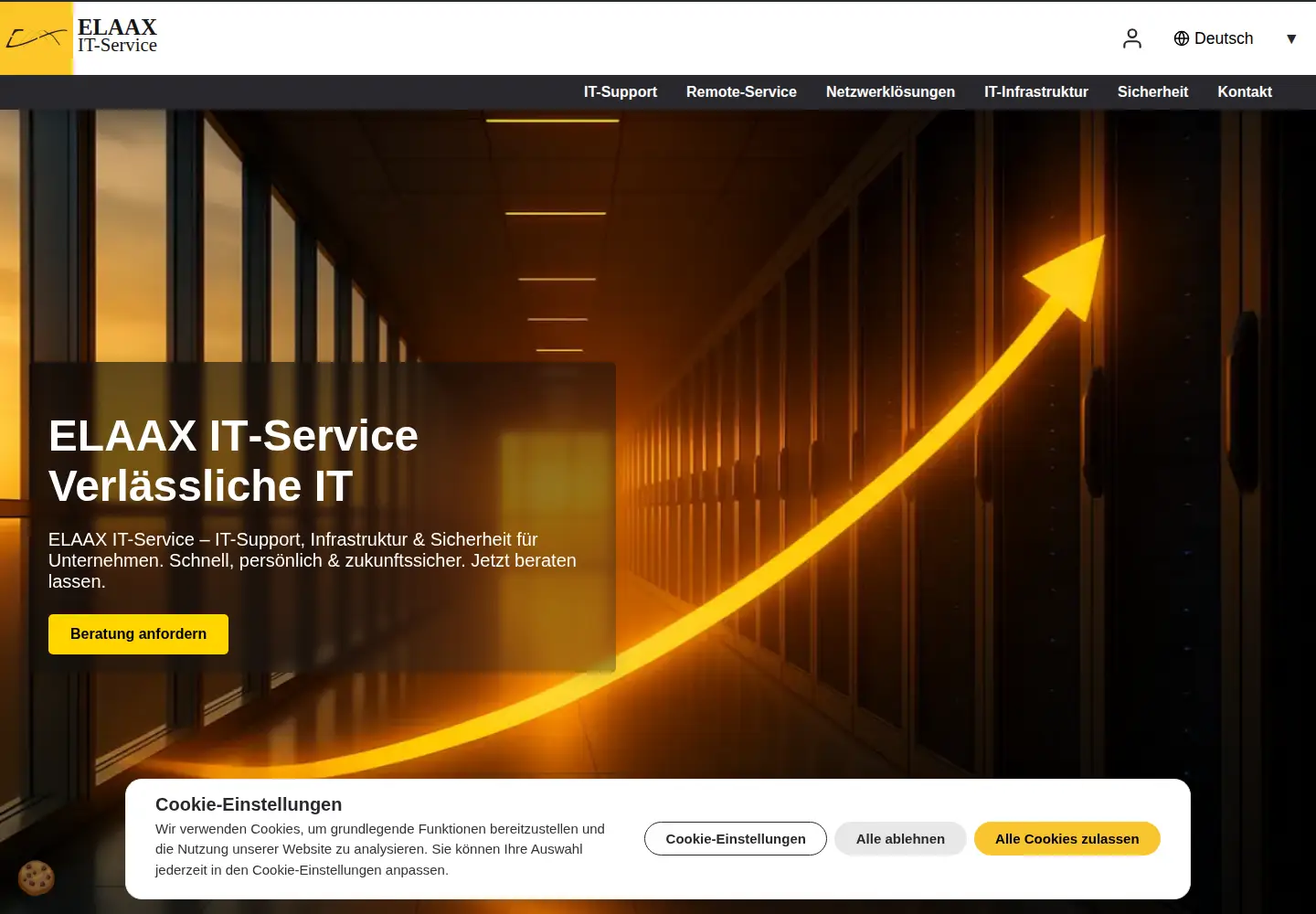Click the 'ELAAX IT-Service Verlässliche IT' headline
Image resolution: width=1316 pixels, height=914 pixels.
point(233,461)
